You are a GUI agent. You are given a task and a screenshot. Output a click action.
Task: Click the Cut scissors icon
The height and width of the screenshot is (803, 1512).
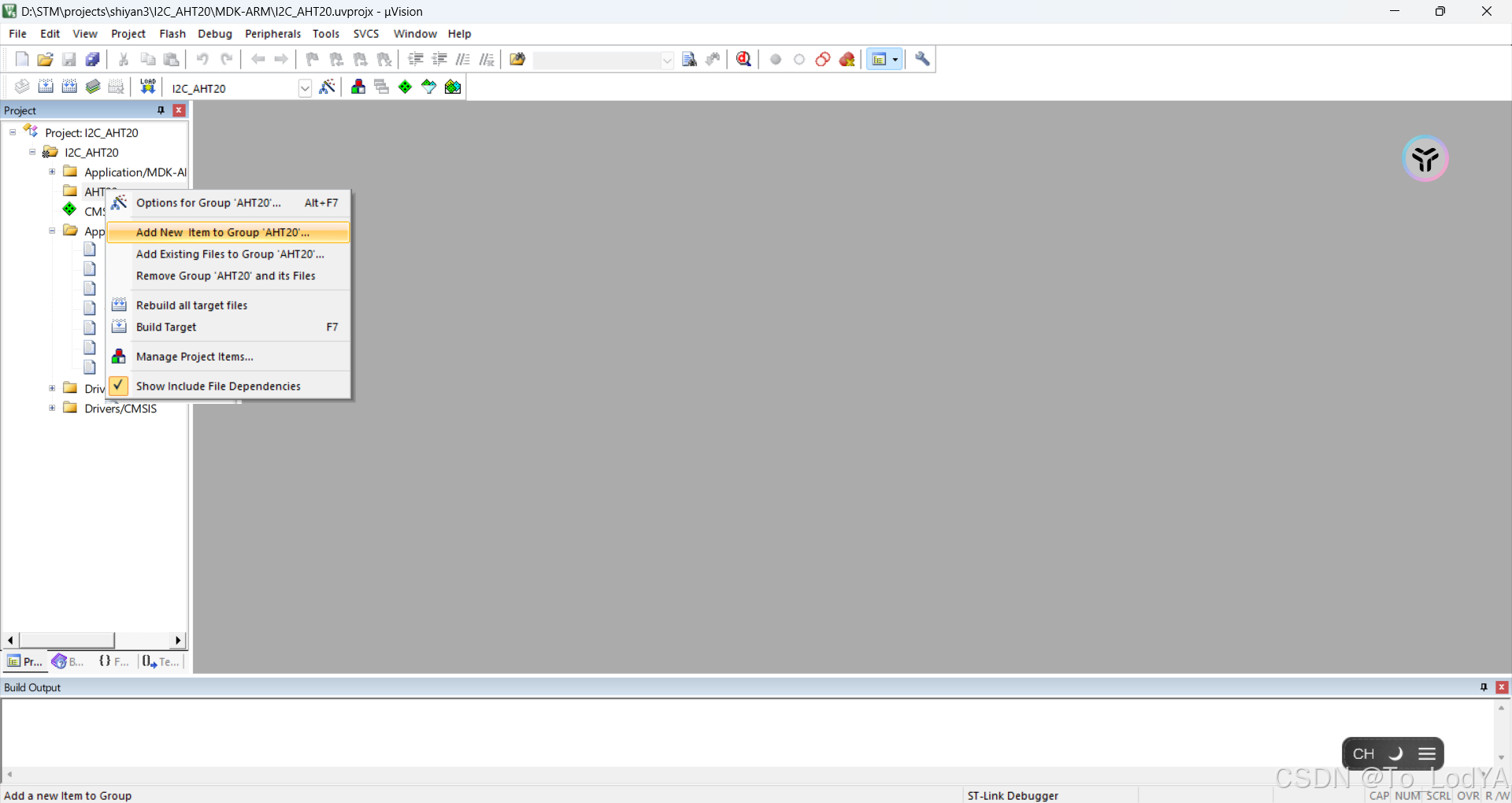tap(124, 59)
